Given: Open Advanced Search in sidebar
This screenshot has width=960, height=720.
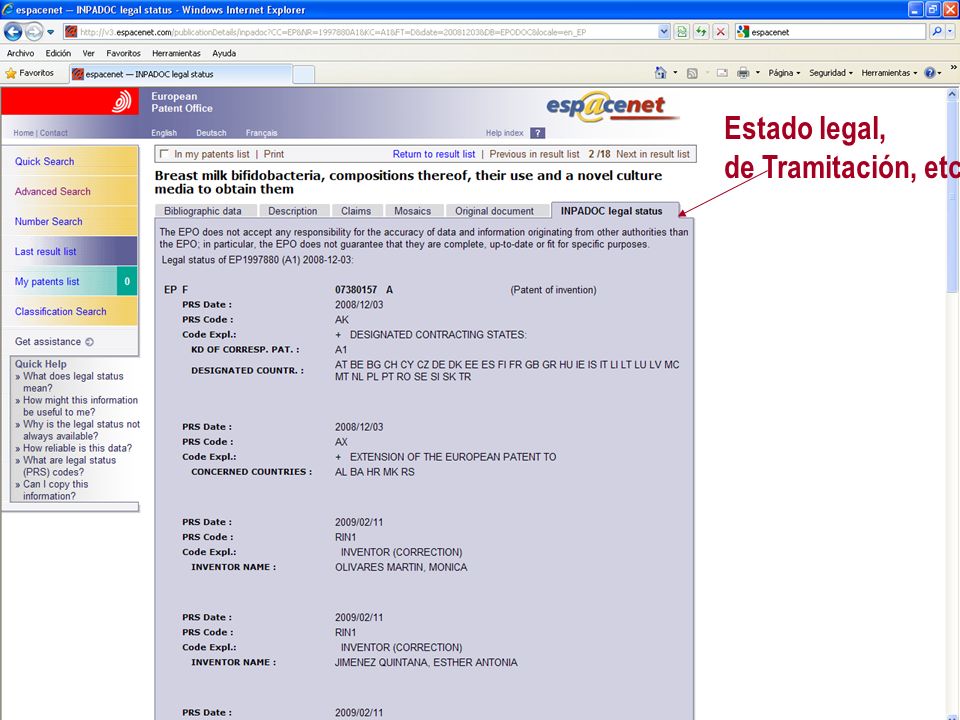Looking at the screenshot, I should 53,192.
